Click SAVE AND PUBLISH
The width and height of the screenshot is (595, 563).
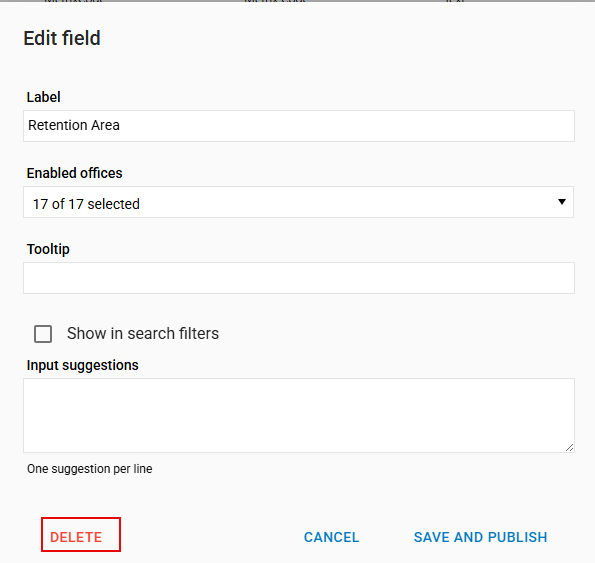(480, 537)
